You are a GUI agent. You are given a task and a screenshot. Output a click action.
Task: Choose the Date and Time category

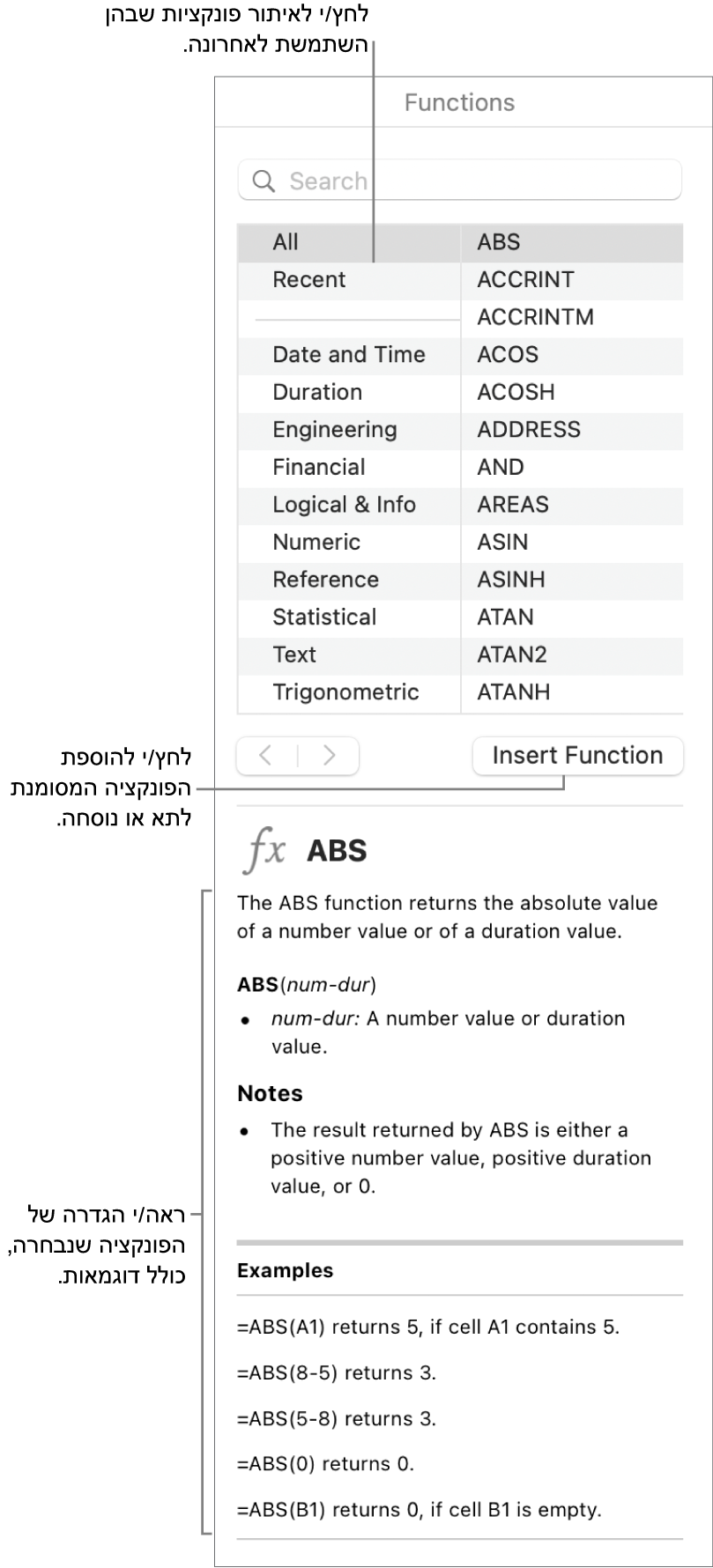pos(348,355)
